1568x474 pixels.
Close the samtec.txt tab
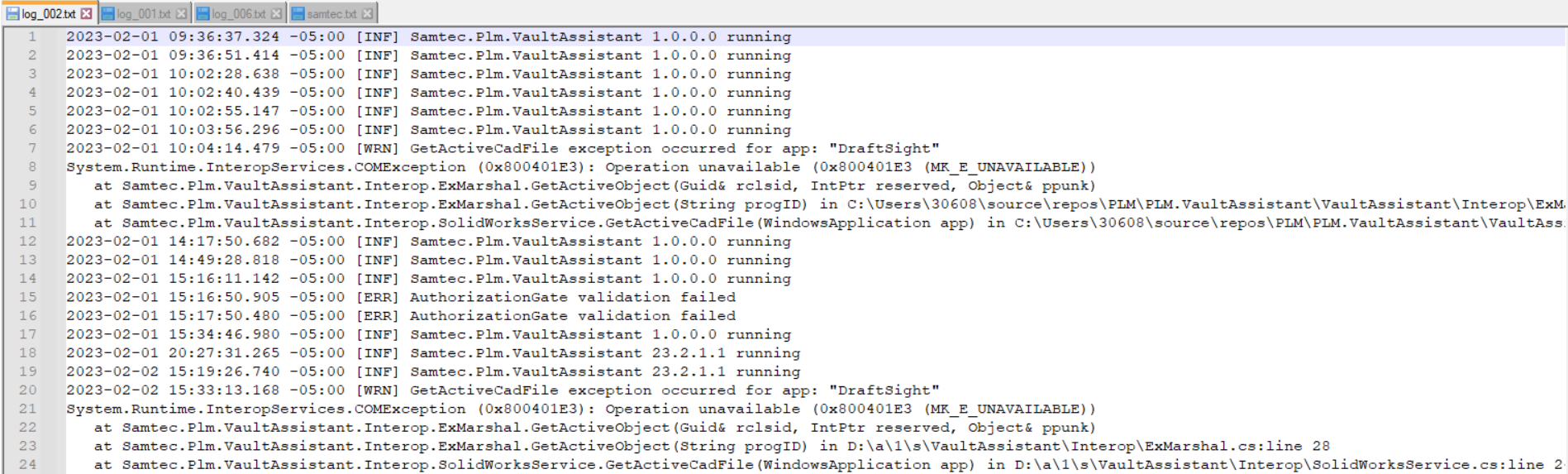tap(367, 14)
